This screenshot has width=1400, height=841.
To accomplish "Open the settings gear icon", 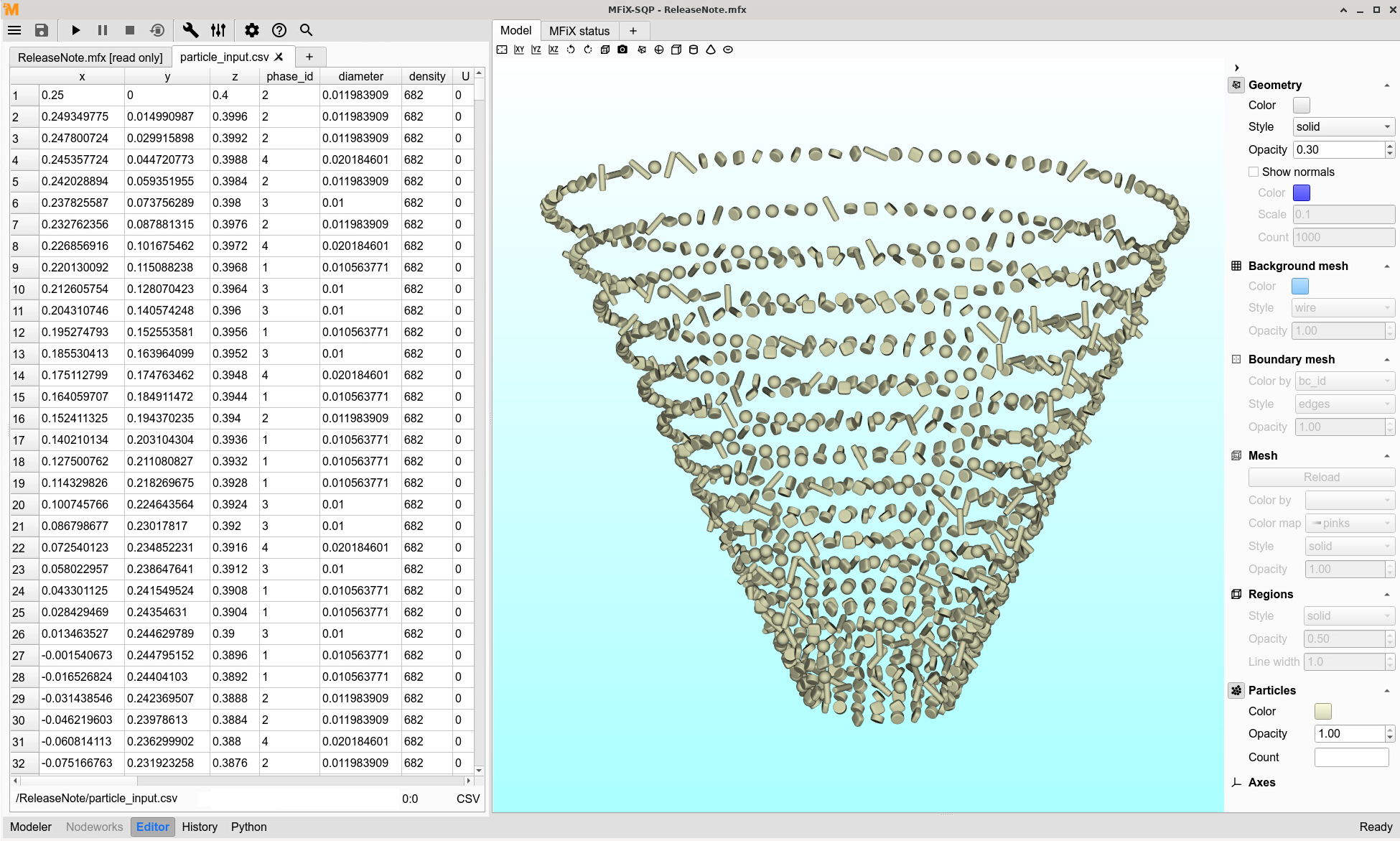I will pyautogui.click(x=251, y=30).
